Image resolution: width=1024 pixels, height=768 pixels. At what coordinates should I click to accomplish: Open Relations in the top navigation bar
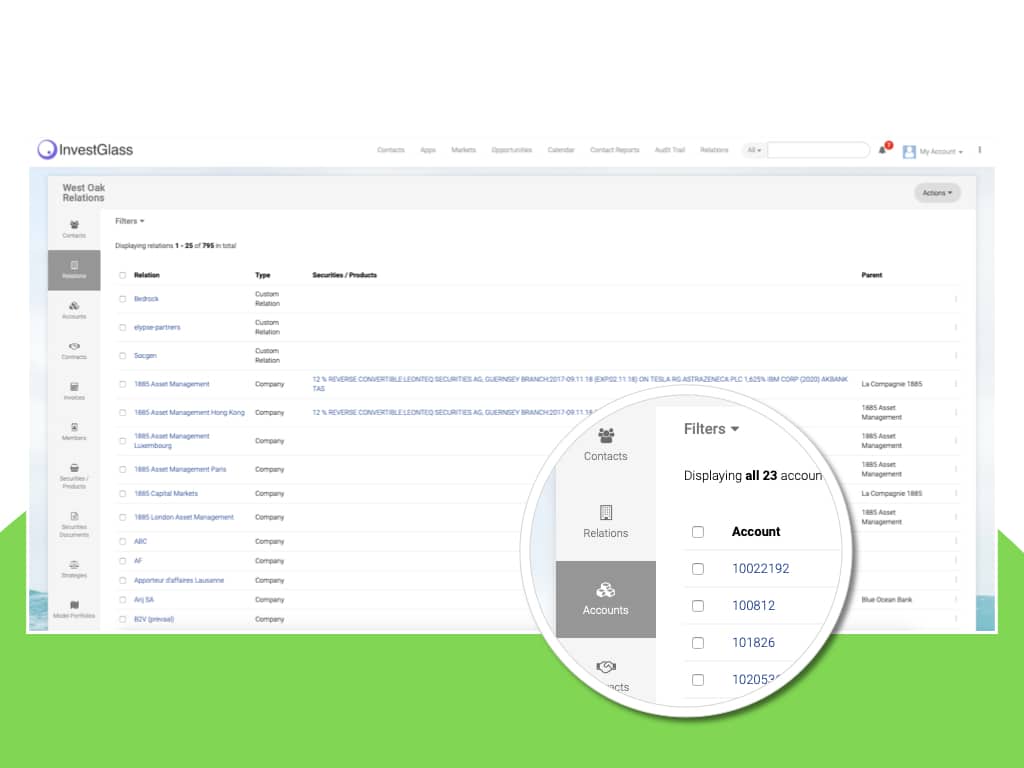714,150
